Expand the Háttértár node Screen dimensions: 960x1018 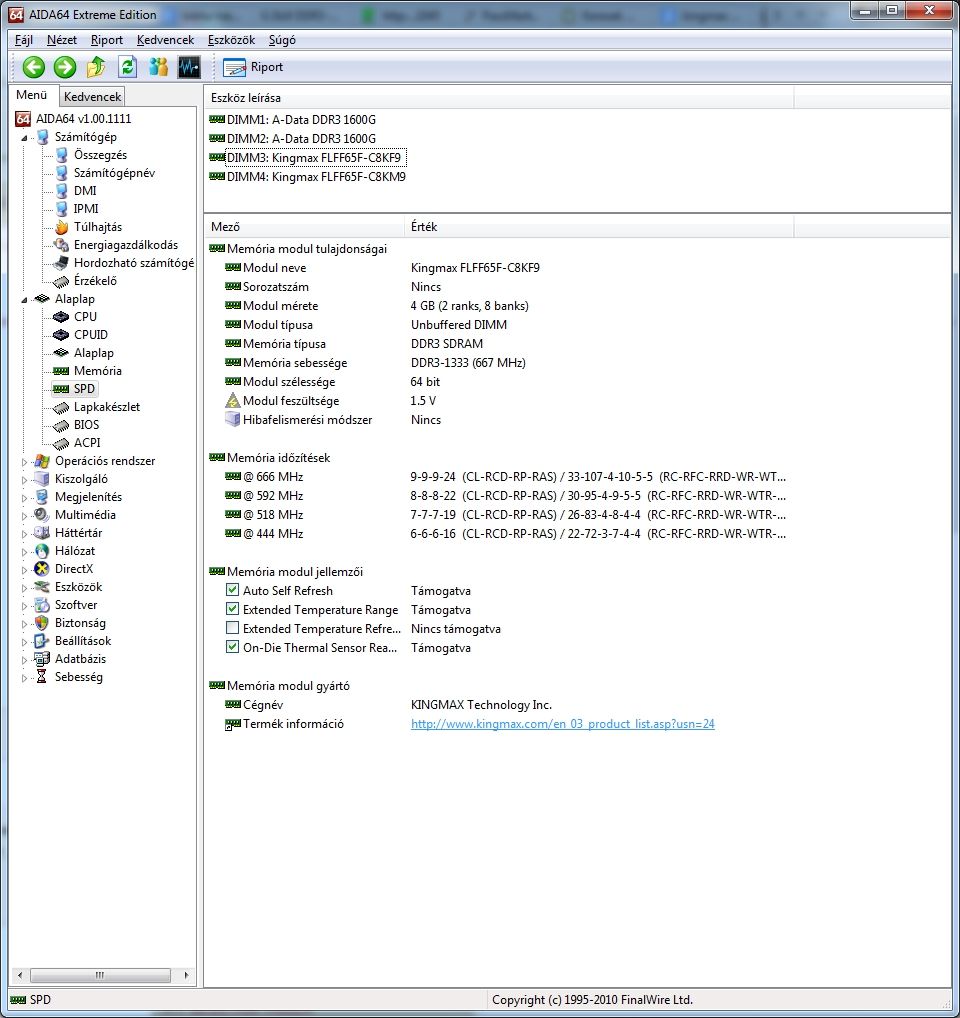click(24, 534)
